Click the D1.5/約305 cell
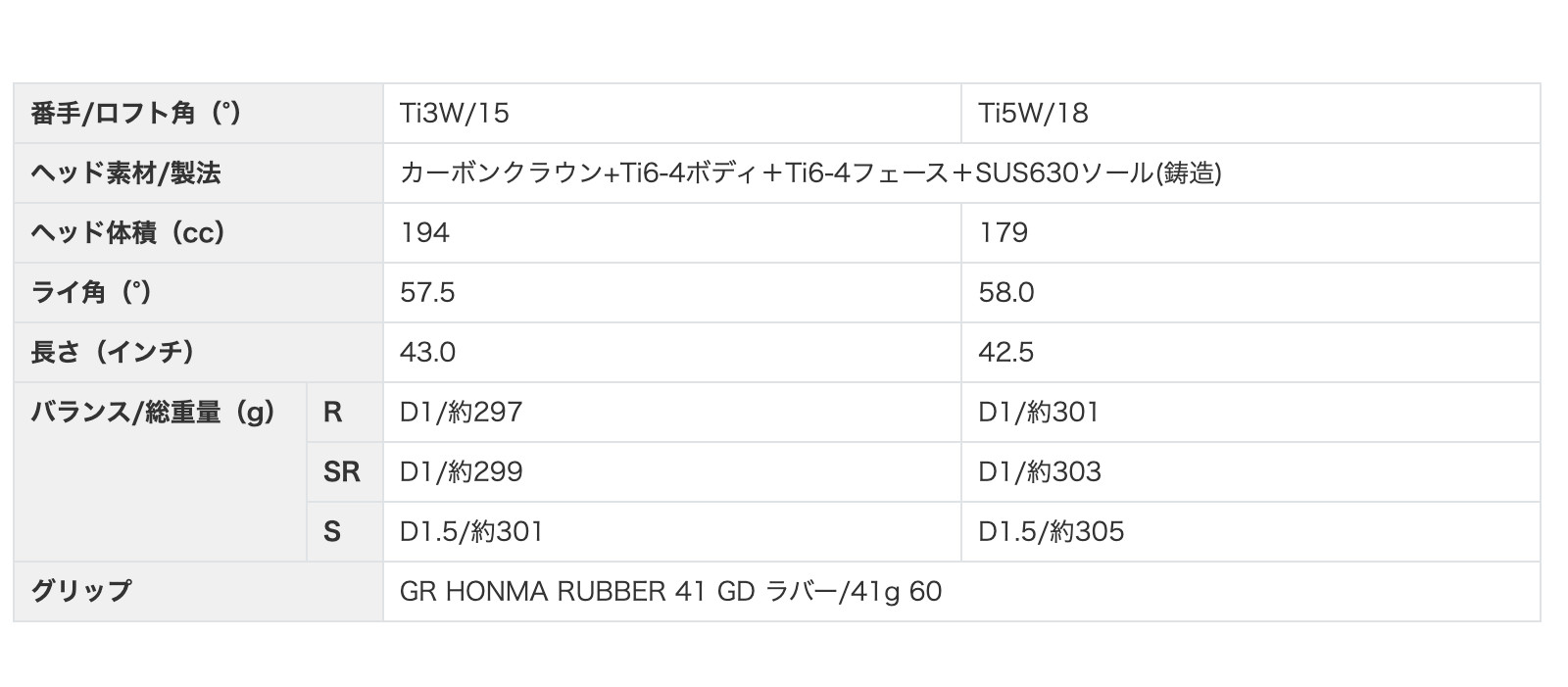This screenshot has width=1568, height=687. (x=1051, y=532)
